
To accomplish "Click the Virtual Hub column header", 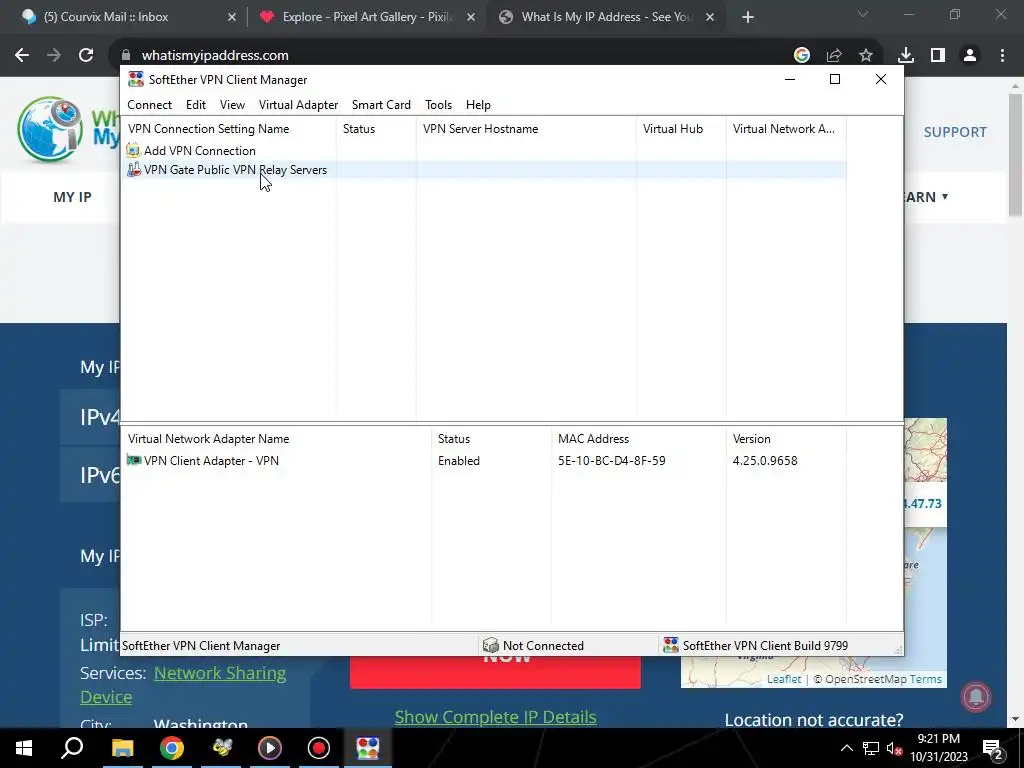I will (681, 129).
